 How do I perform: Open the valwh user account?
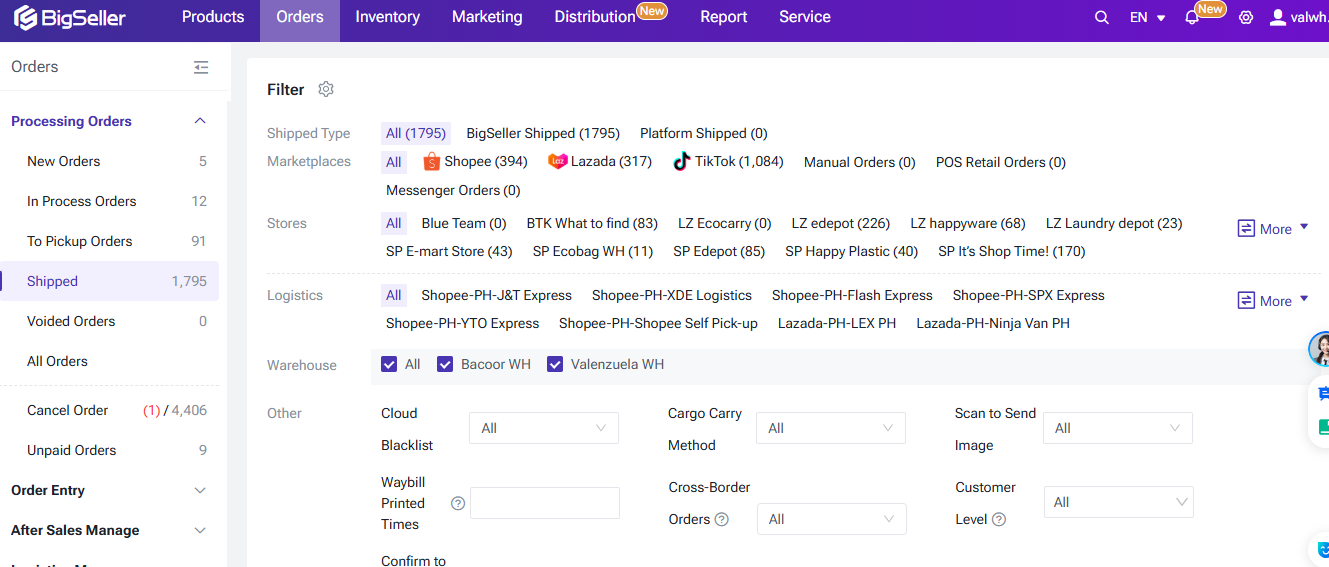1298,17
